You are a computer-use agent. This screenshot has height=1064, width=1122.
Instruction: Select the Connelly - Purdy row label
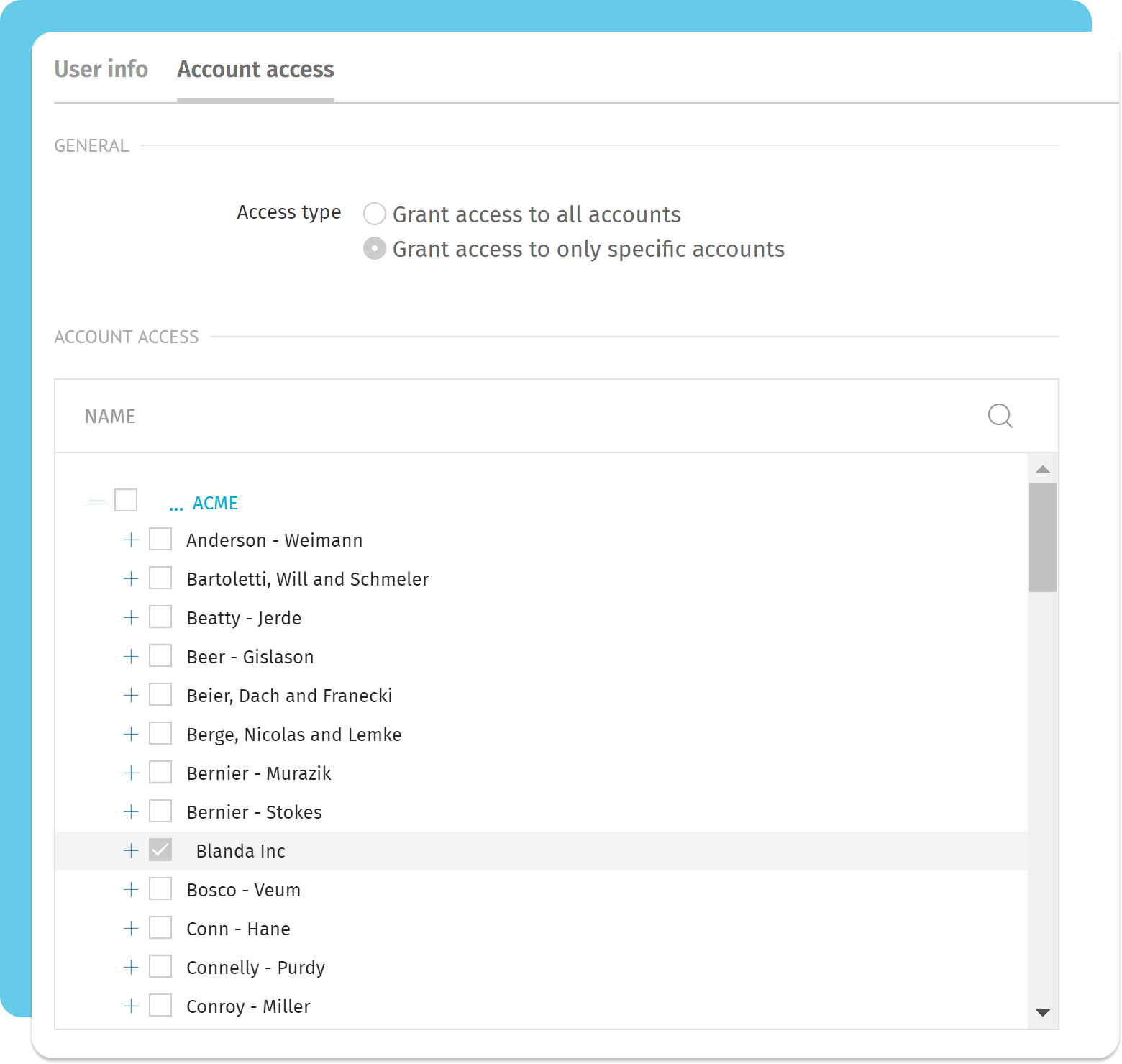pos(256,968)
